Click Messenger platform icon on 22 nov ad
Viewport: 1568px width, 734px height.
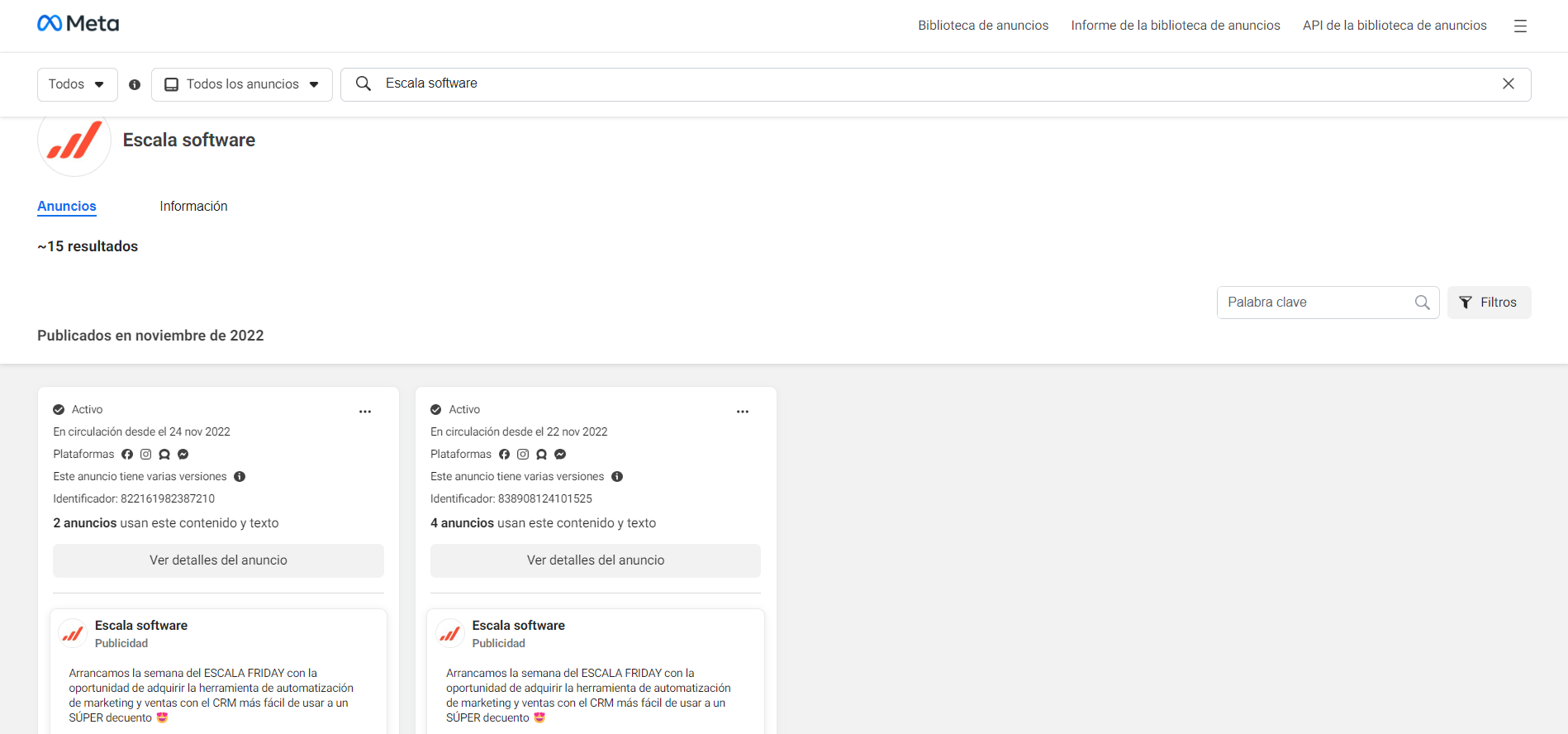[x=560, y=454]
